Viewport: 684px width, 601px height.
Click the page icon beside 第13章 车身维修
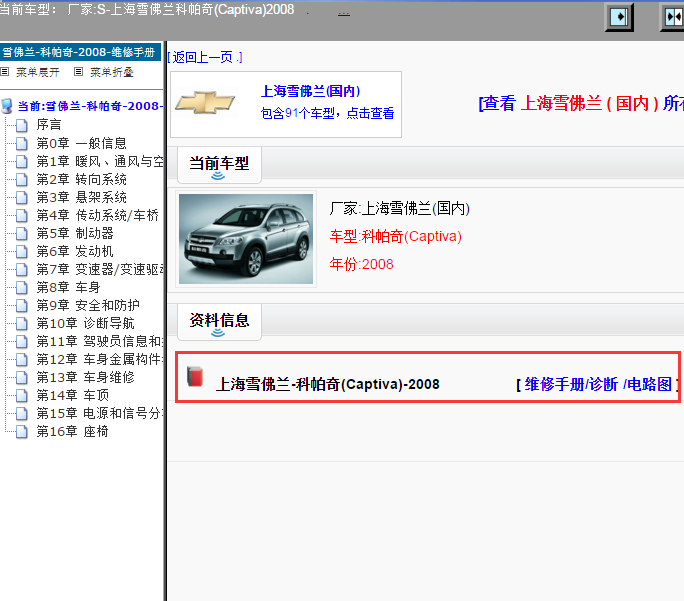[x=22, y=378]
